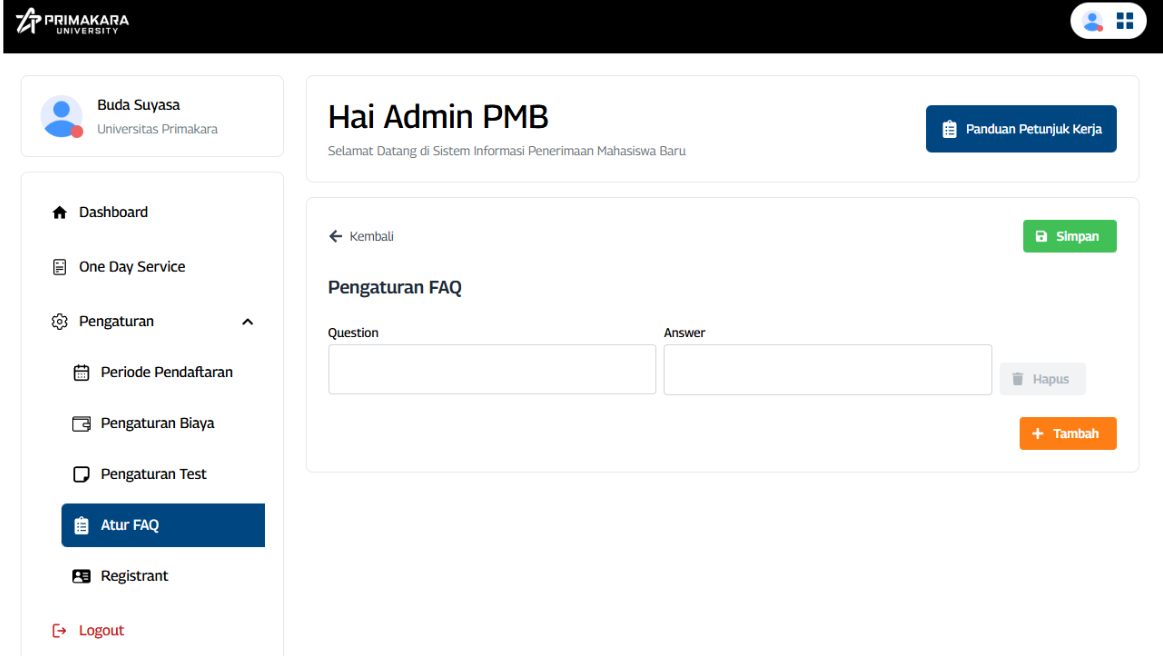Add a new FAQ row with Tambah

pyautogui.click(x=1067, y=434)
